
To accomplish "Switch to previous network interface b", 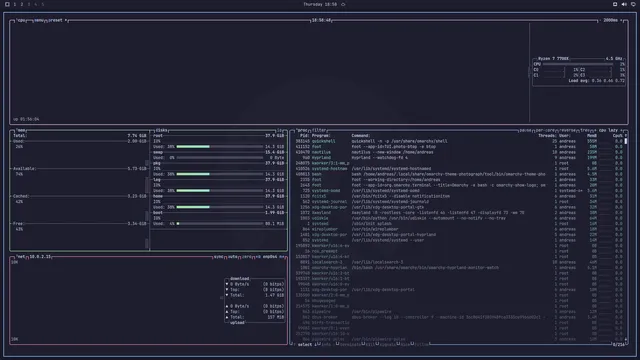I will tap(259, 257).
